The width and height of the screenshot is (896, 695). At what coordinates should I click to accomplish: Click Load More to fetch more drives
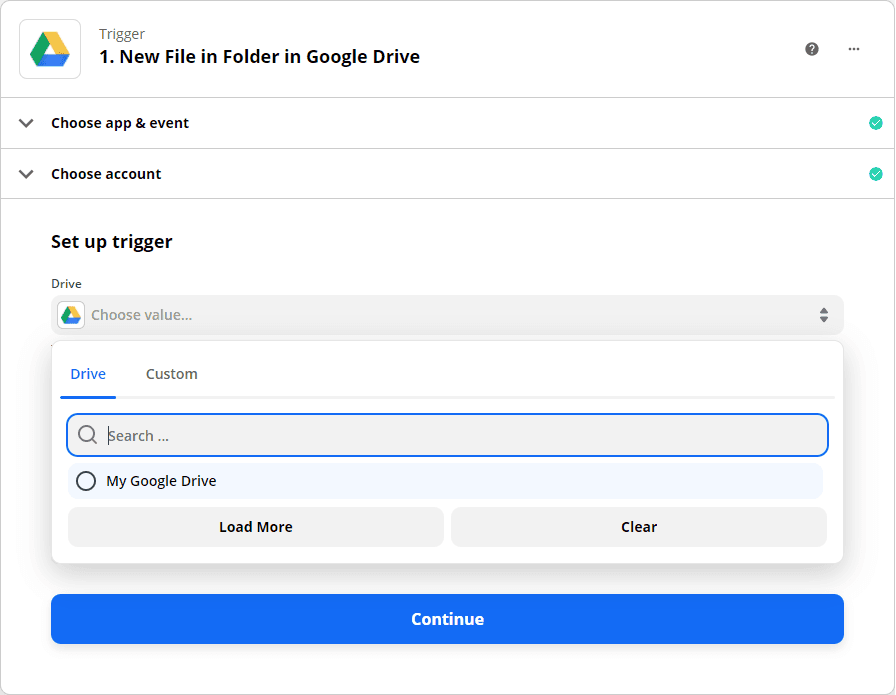click(x=255, y=526)
